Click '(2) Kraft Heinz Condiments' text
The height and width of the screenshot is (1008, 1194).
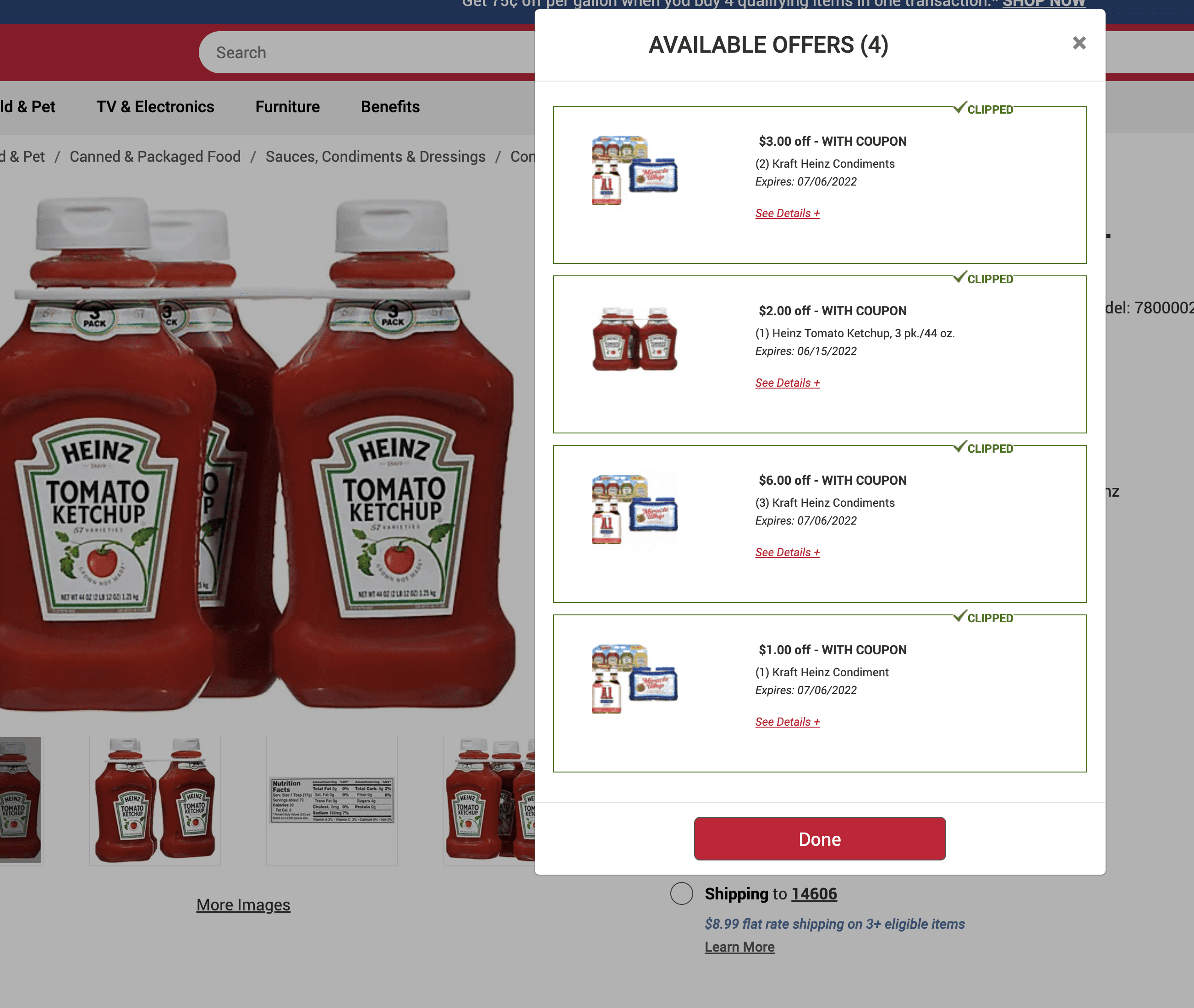825,164
